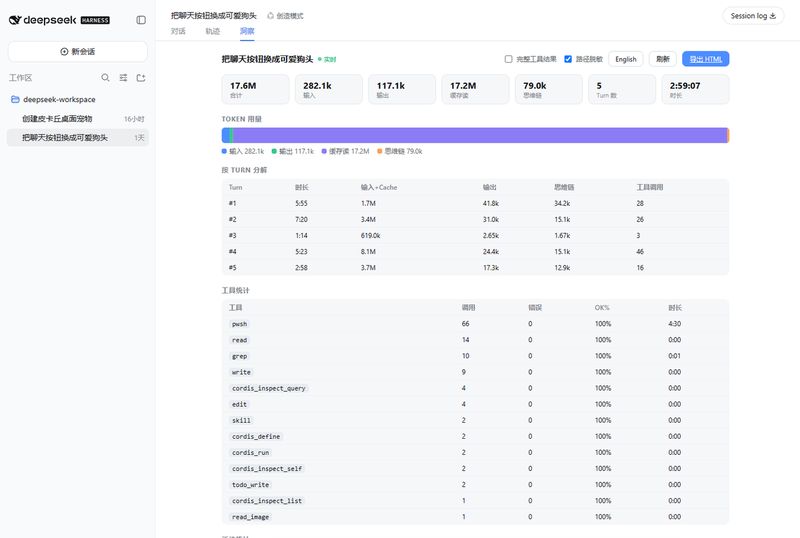Click the cordis_inspect_query tool name

268,388
